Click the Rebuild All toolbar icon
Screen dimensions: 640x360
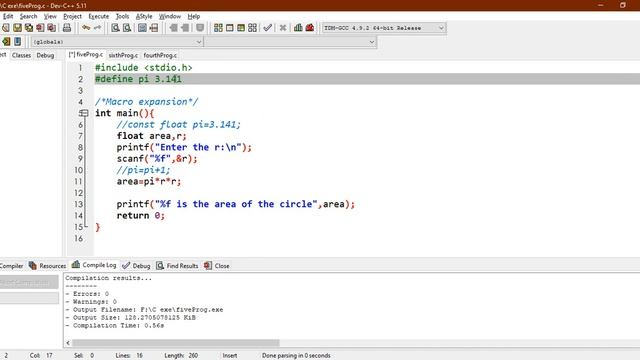(x=253, y=28)
